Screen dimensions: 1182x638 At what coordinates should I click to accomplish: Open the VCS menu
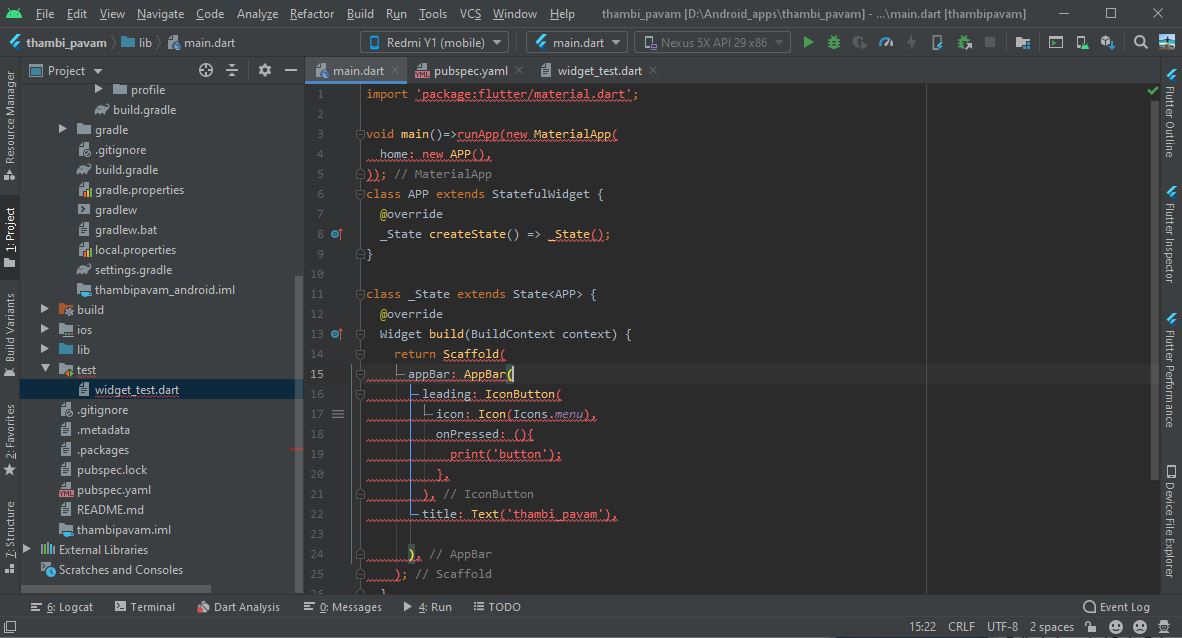click(x=470, y=14)
